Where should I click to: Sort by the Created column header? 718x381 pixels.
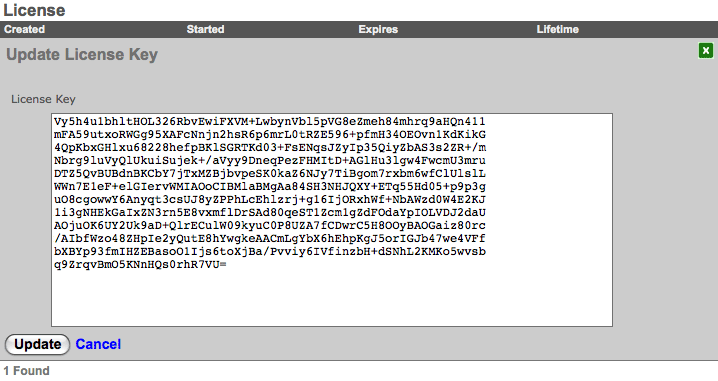coord(25,29)
